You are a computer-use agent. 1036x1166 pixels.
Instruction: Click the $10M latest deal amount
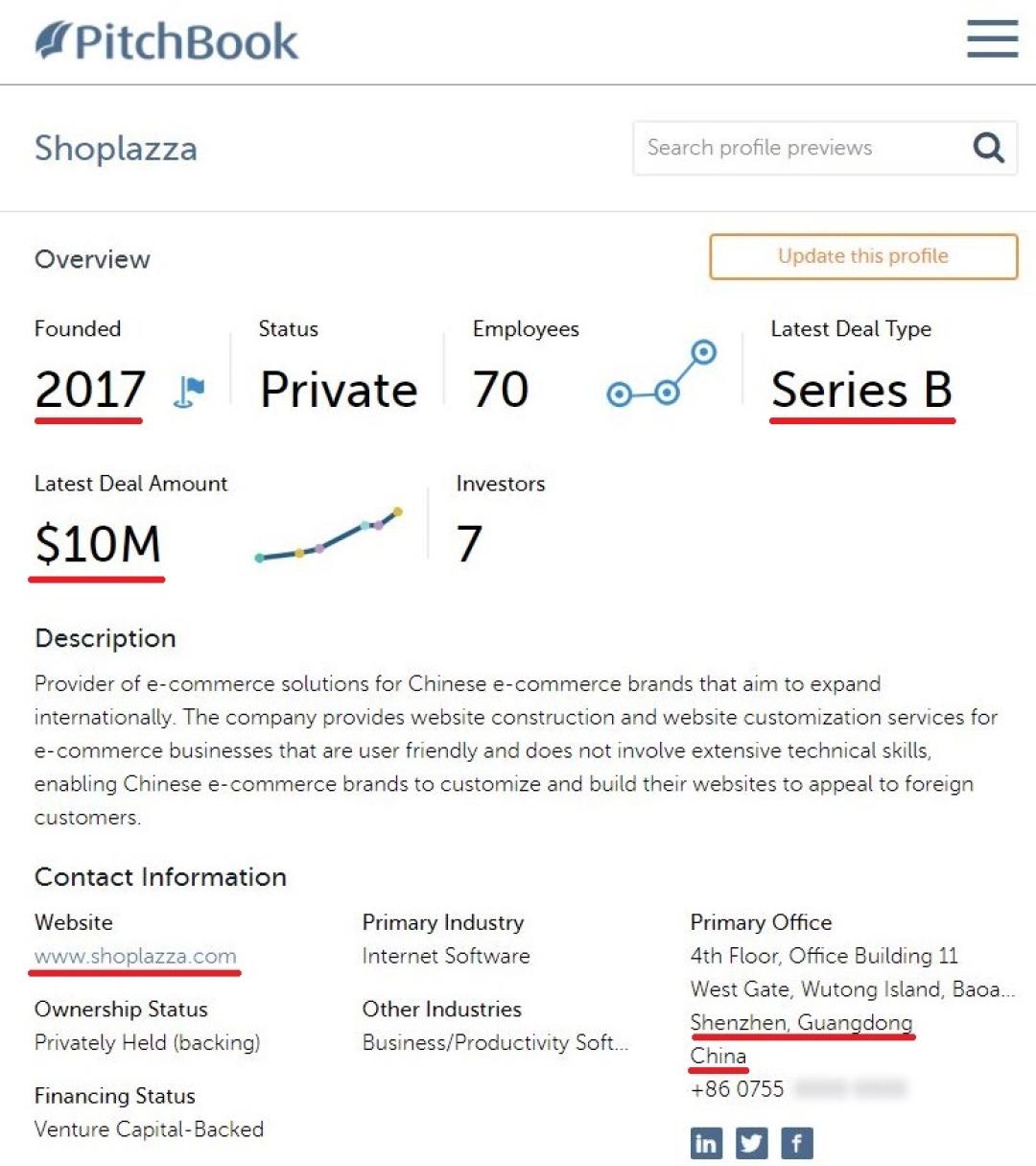click(97, 544)
